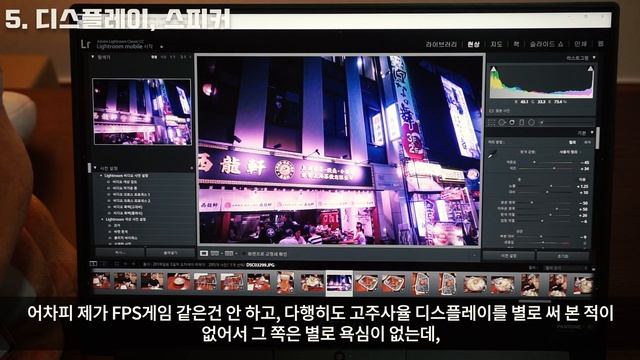This screenshot has height=360, width=640.
Task: Open the Lightroom mobile identity plate dropdown
Action: (x=162, y=47)
